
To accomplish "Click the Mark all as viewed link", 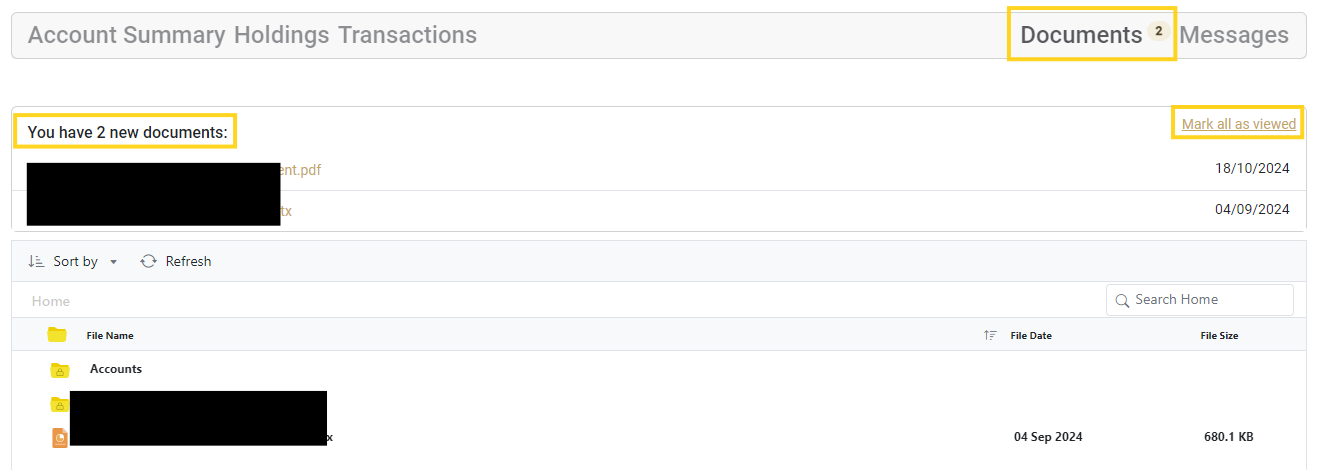I will (x=1238, y=124).
